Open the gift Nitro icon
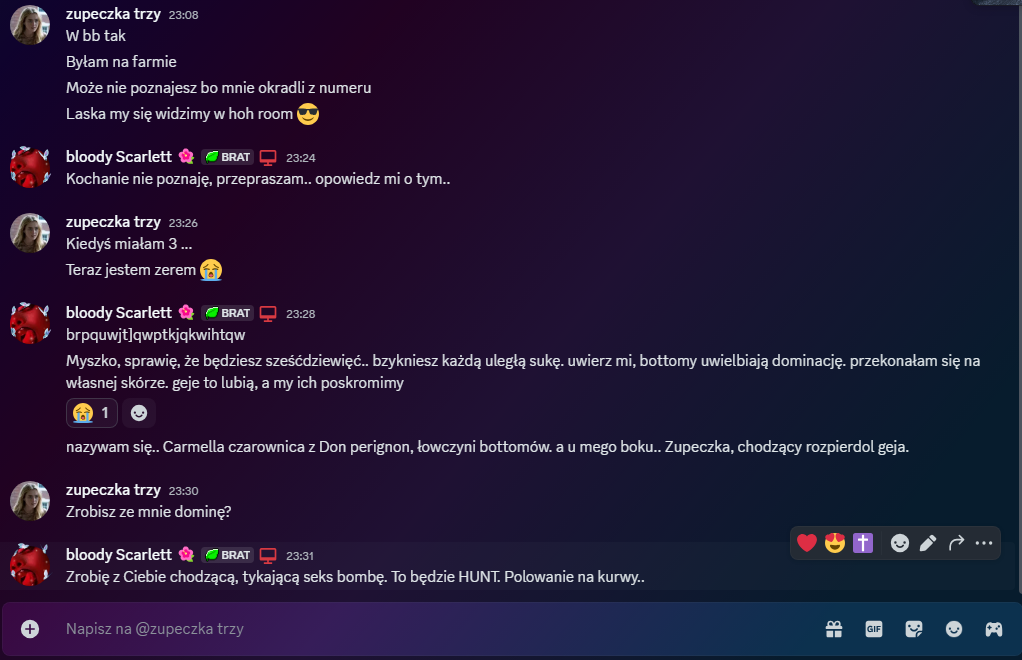The height and width of the screenshot is (660, 1022). 834,629
